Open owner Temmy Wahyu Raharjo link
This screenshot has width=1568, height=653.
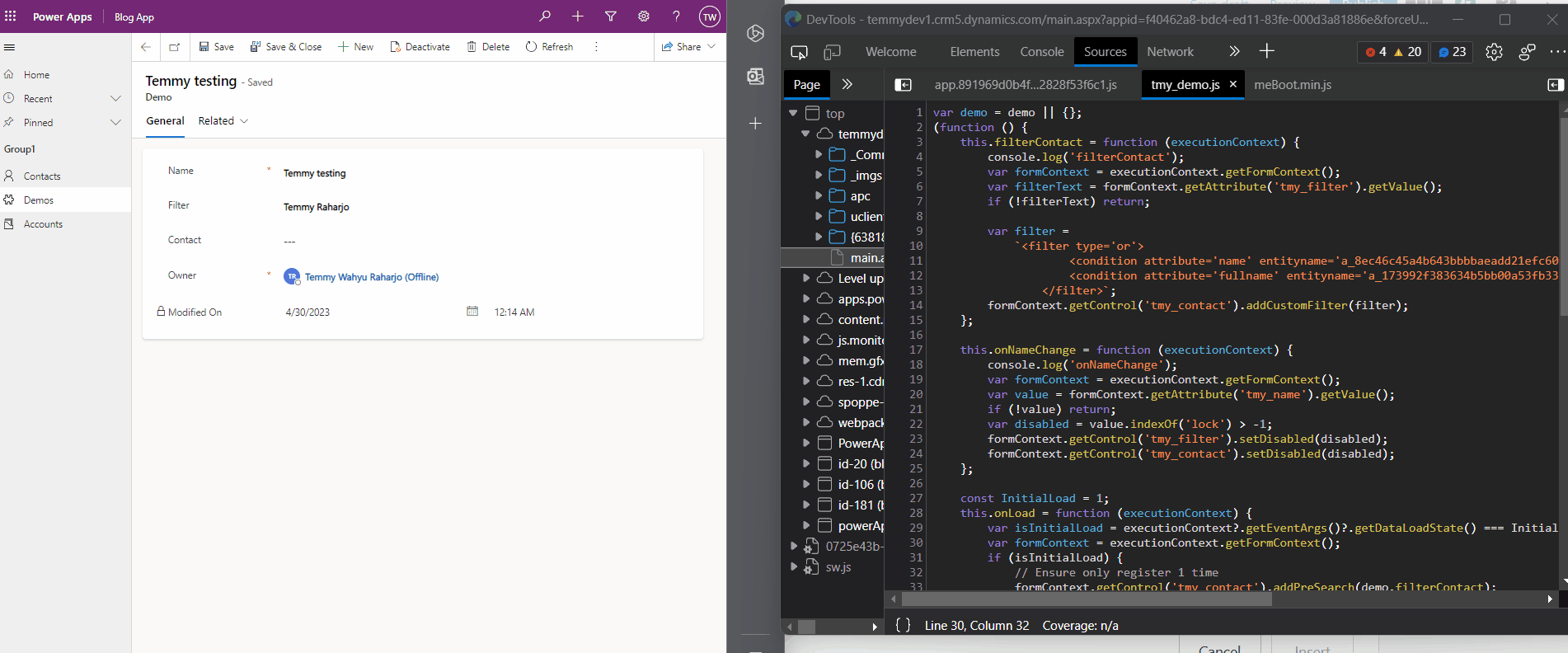click(372, 277)
